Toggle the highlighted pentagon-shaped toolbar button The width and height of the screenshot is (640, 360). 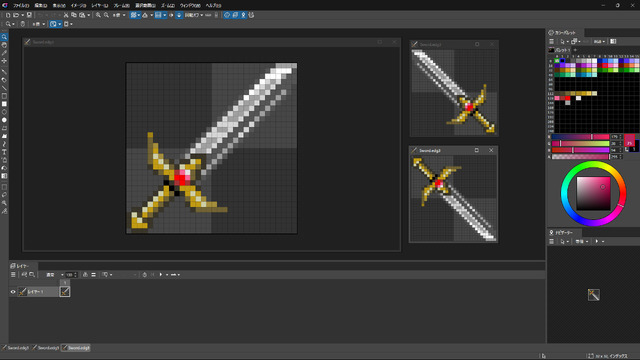click(x=227, y=15)
